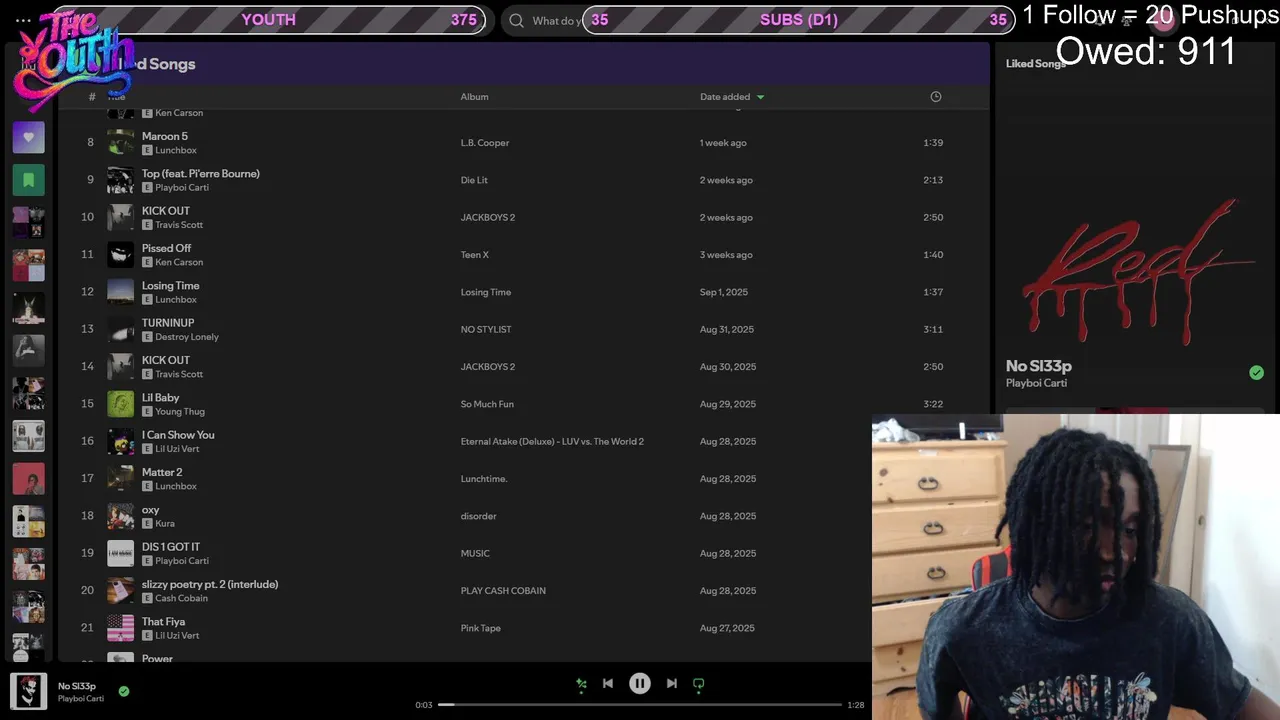Open album Teen X
The height and width of the screenshot is (720, 1280).
click(475, 255)
